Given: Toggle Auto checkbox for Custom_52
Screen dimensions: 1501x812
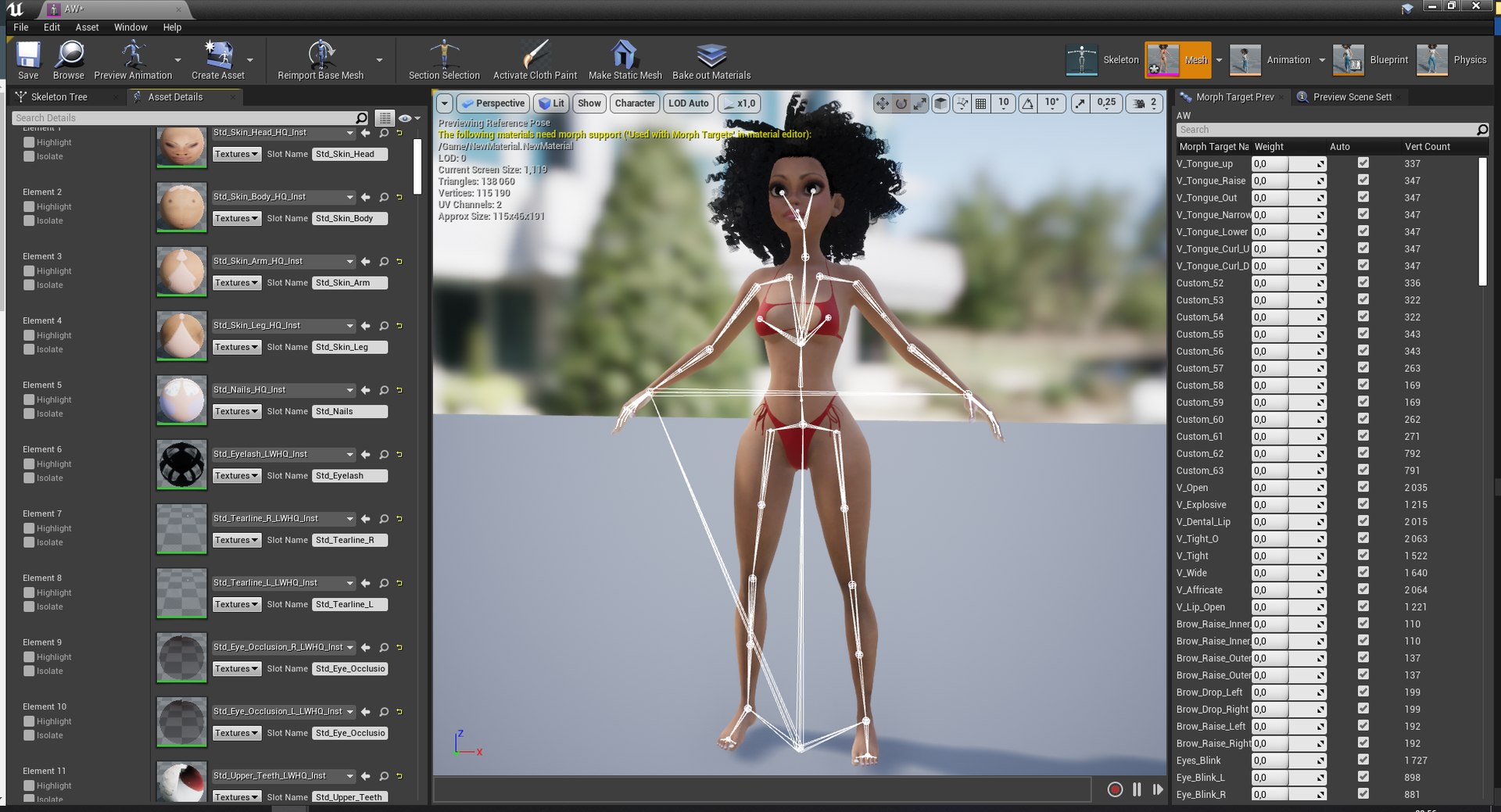Looking at the screenshot, I should (x=1363, y=283).
